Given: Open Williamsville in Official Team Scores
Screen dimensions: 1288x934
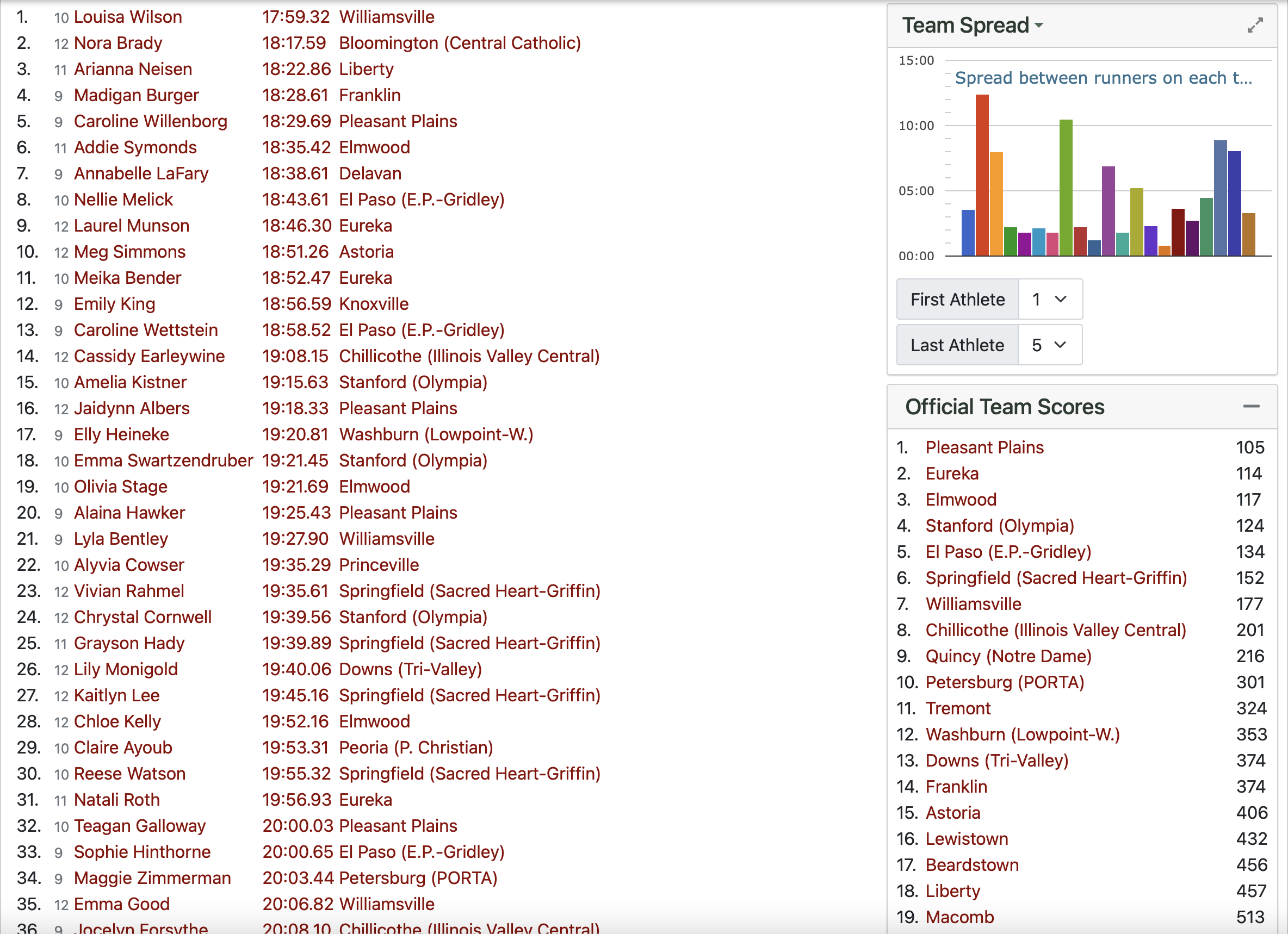Looking at the screenshot, I should 974,605.
